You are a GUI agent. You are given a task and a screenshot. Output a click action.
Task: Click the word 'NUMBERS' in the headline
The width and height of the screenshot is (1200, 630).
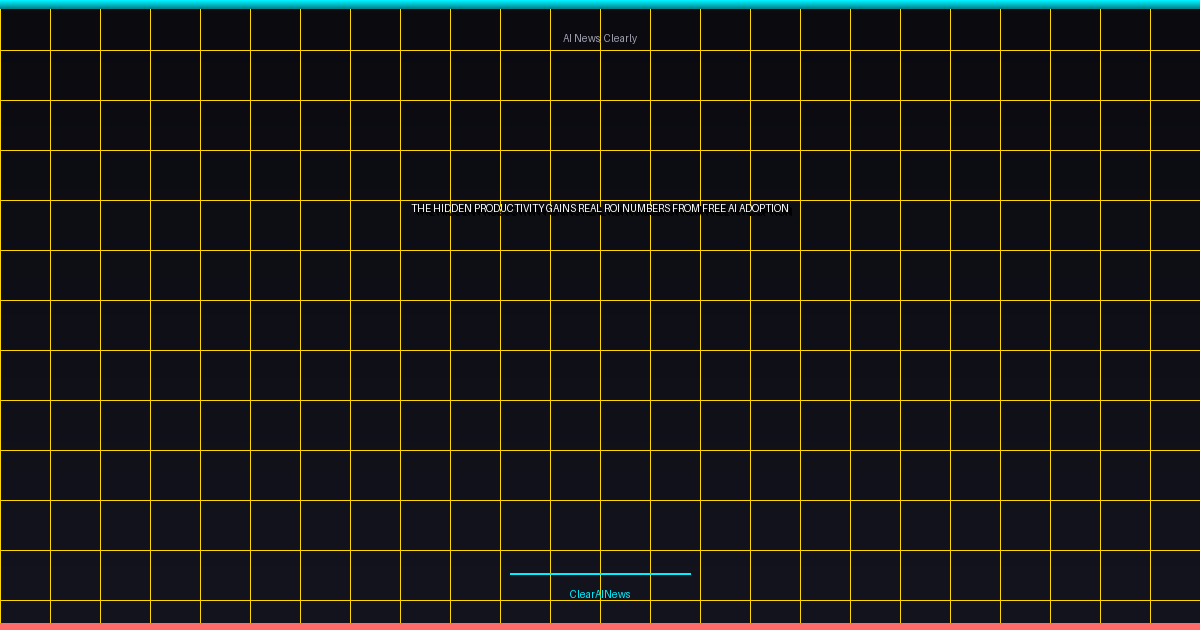(647, 208)
